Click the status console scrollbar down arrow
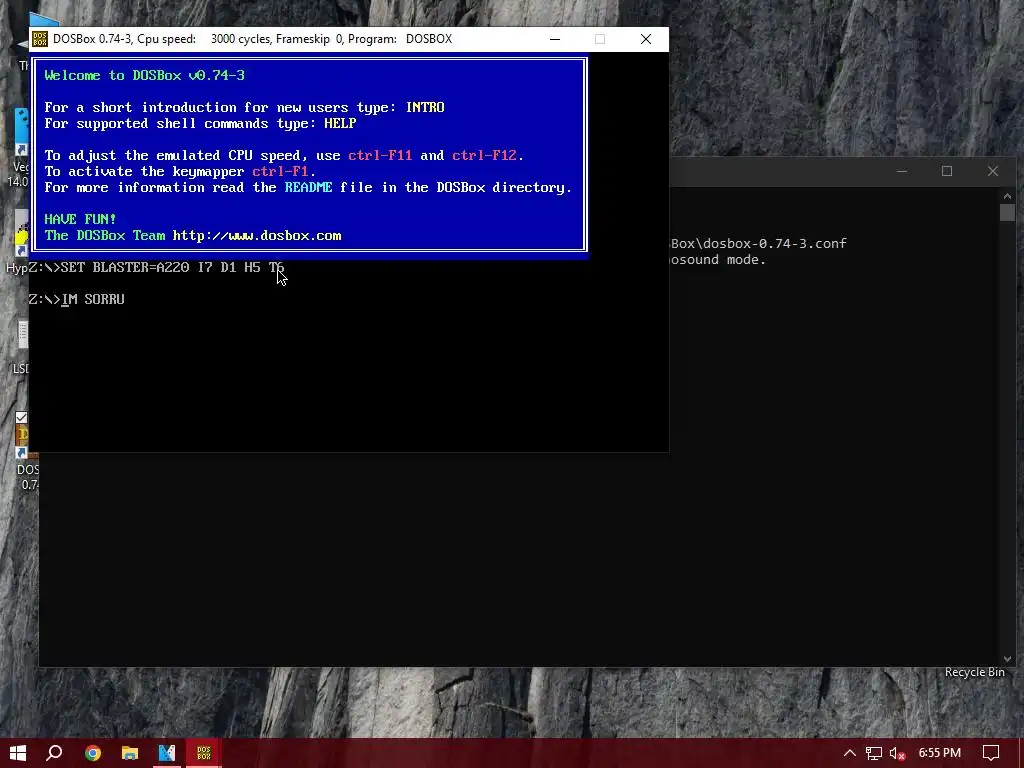 click(1007, 659)
